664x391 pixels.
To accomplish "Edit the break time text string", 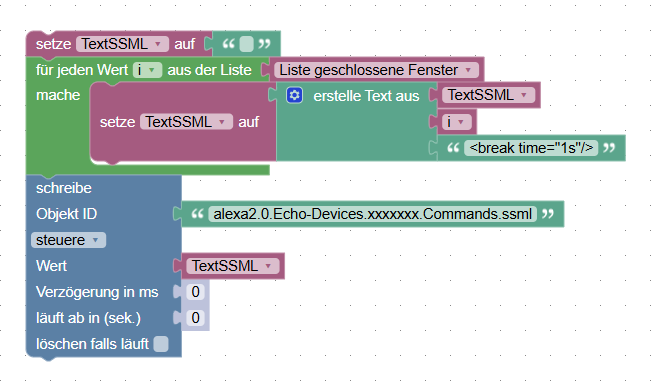I will click(x=531, y=148).
